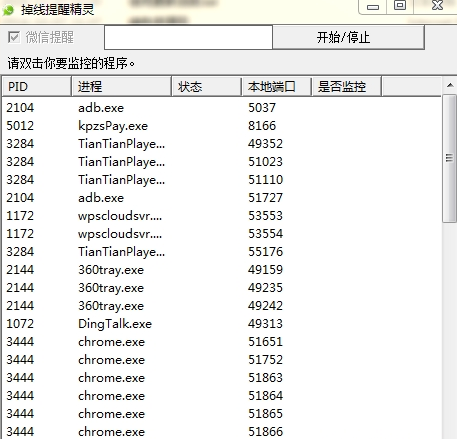The width and height of the screenshot is (457, 439).
Task: Click port value 8166
Action: point(262,126)
